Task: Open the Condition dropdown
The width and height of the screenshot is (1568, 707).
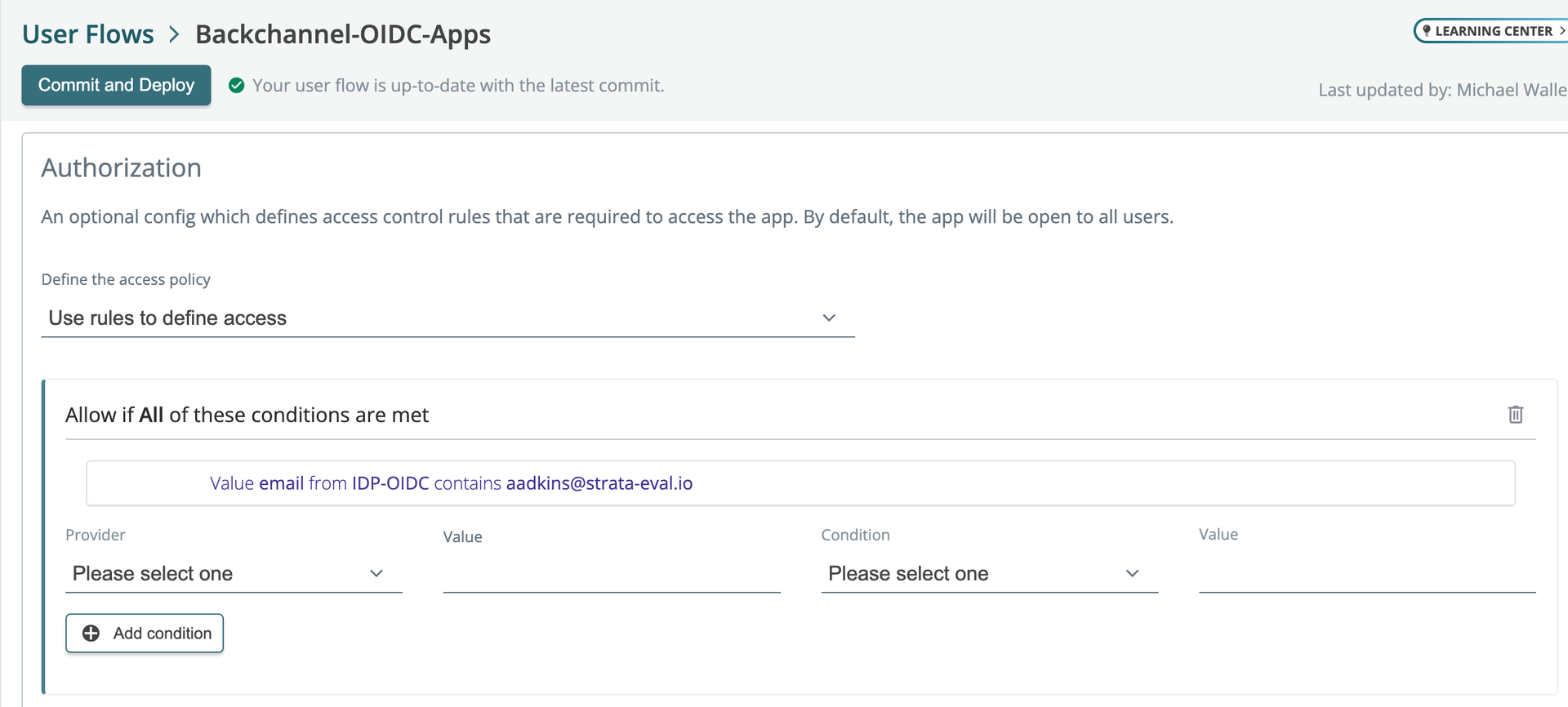Action: 990,573
